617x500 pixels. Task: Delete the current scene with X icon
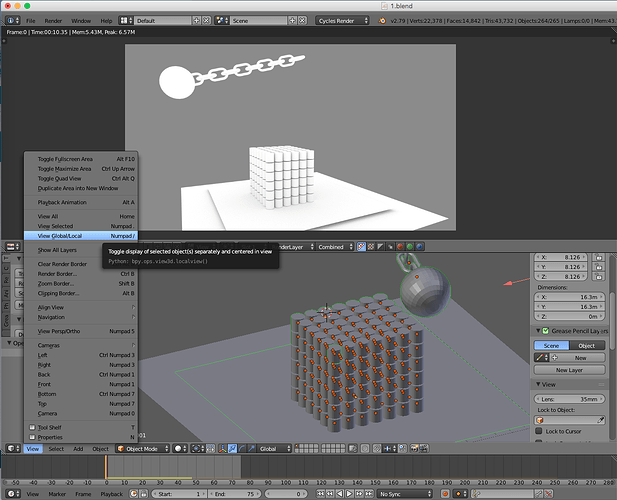click(x=302, y=20)
